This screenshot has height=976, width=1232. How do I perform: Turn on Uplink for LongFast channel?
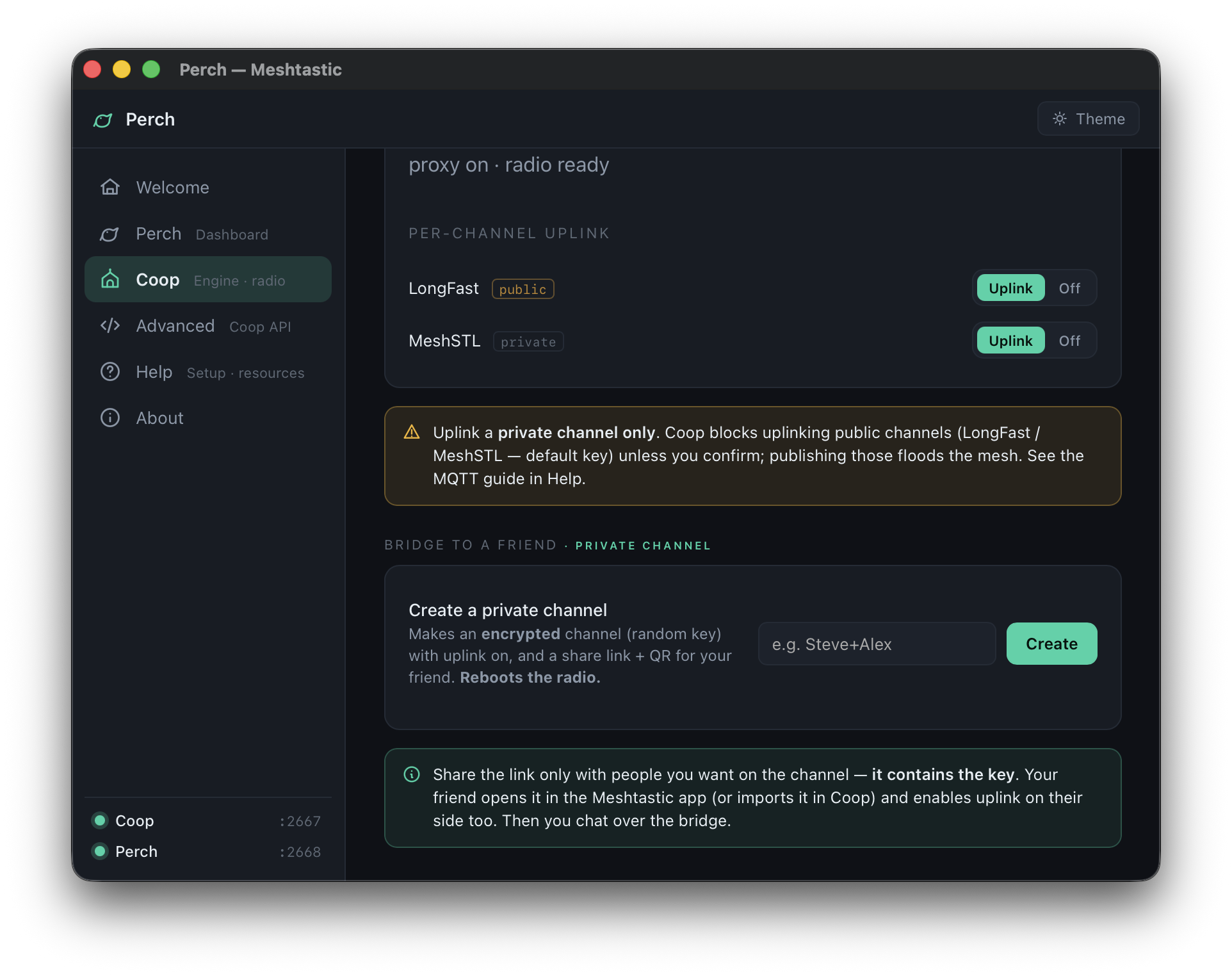coord(1010,288)
